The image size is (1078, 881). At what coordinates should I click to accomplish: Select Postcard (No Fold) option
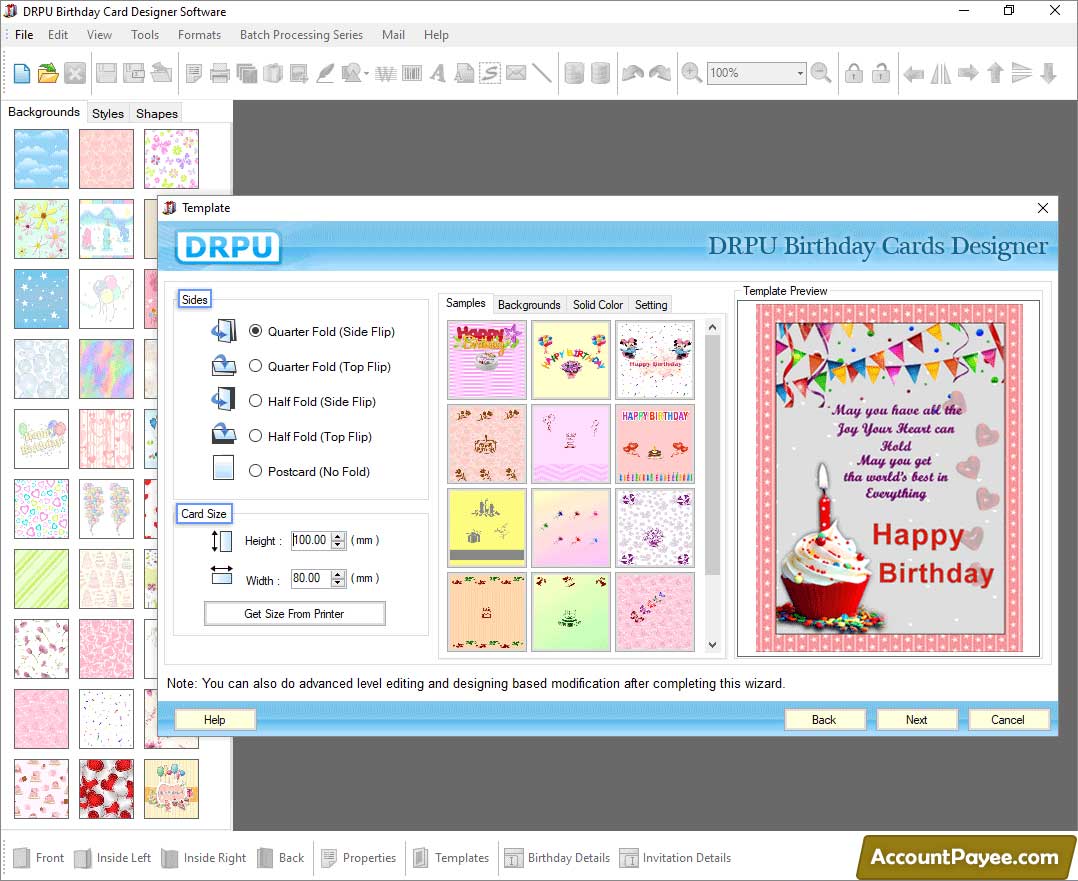coord(255,471)
